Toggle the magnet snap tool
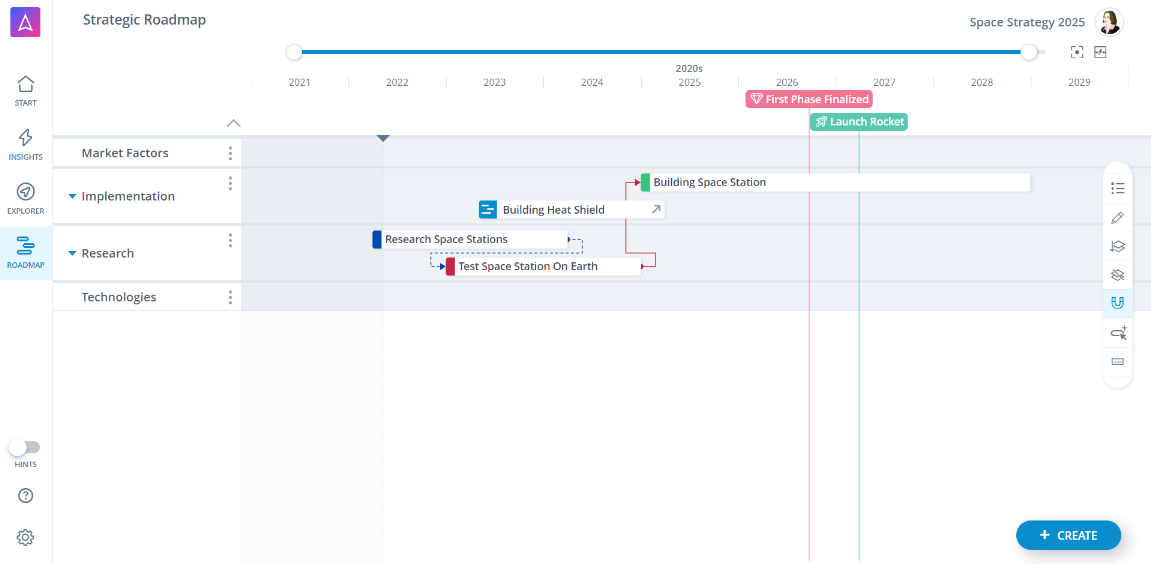Viewport: 1151px width, 564px height. [1118, 303]
